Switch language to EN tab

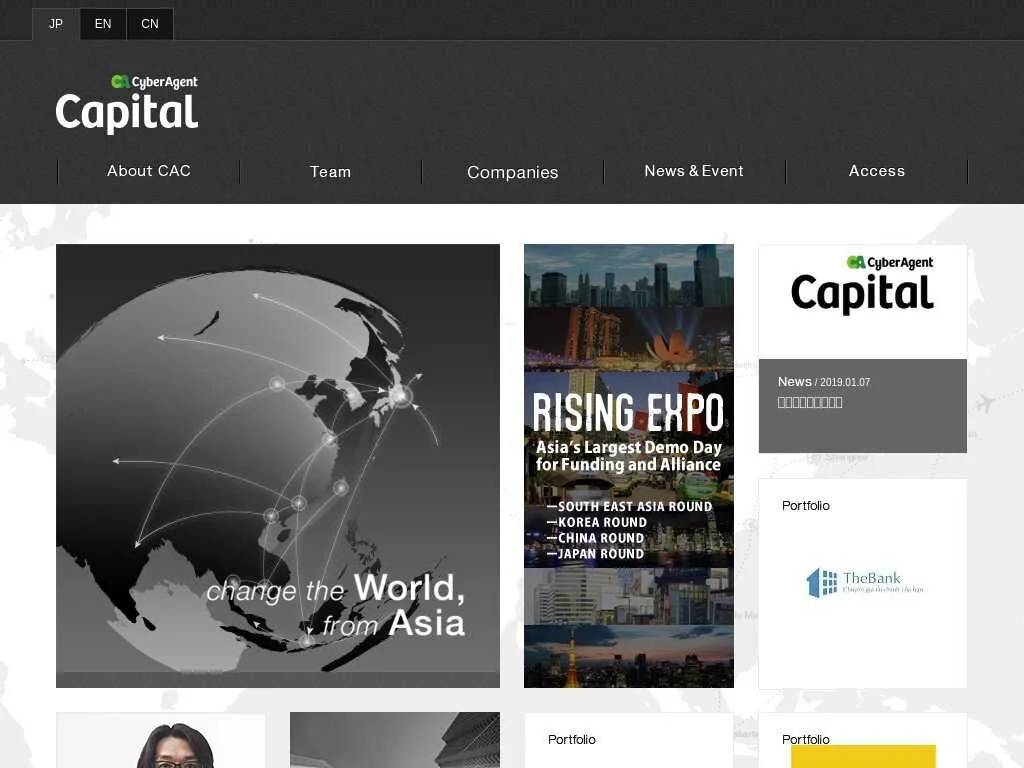point(103,24)
